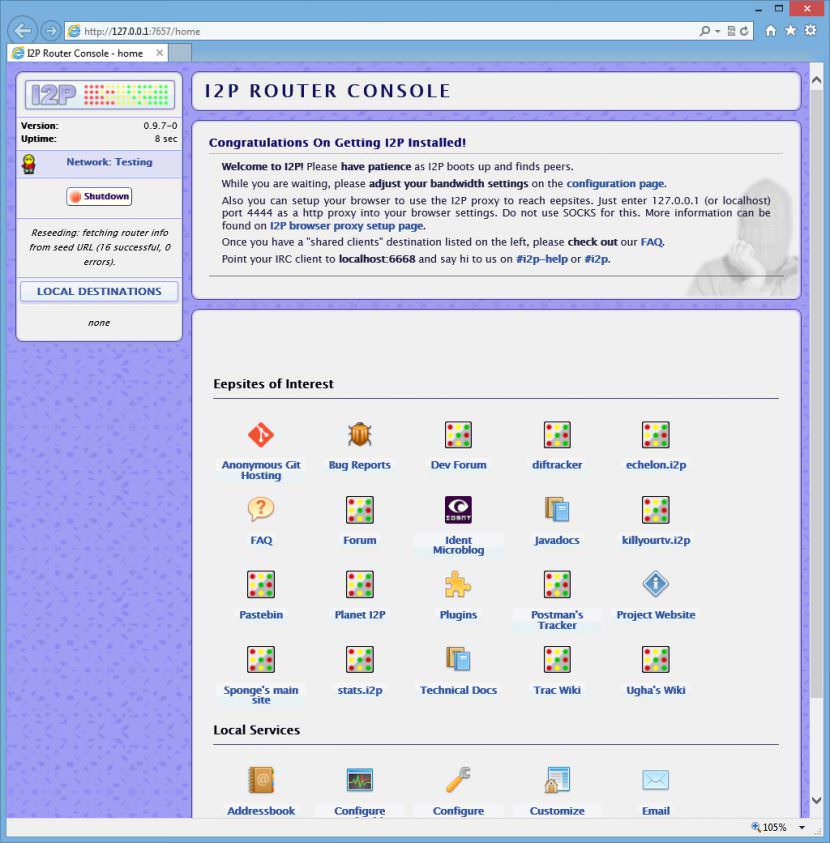Follow the #i2p IRC channel link

point(596,259)
